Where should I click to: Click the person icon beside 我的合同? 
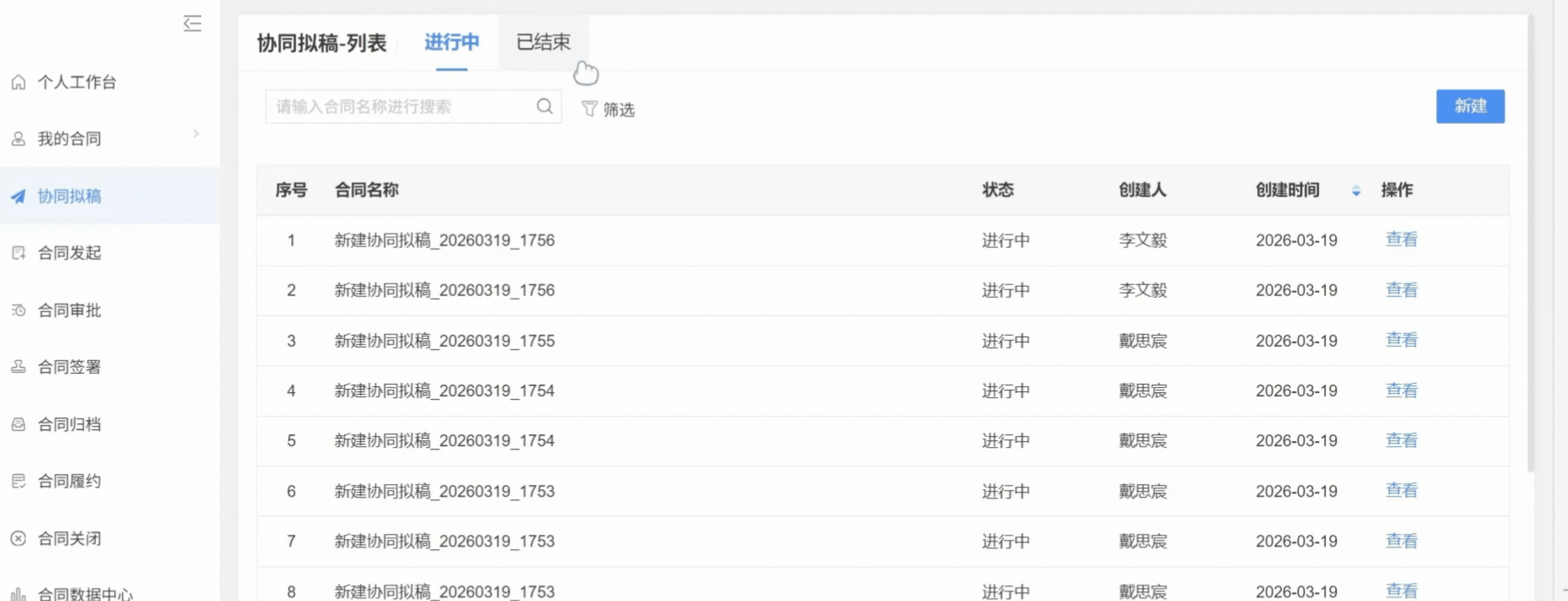(19, 139)
